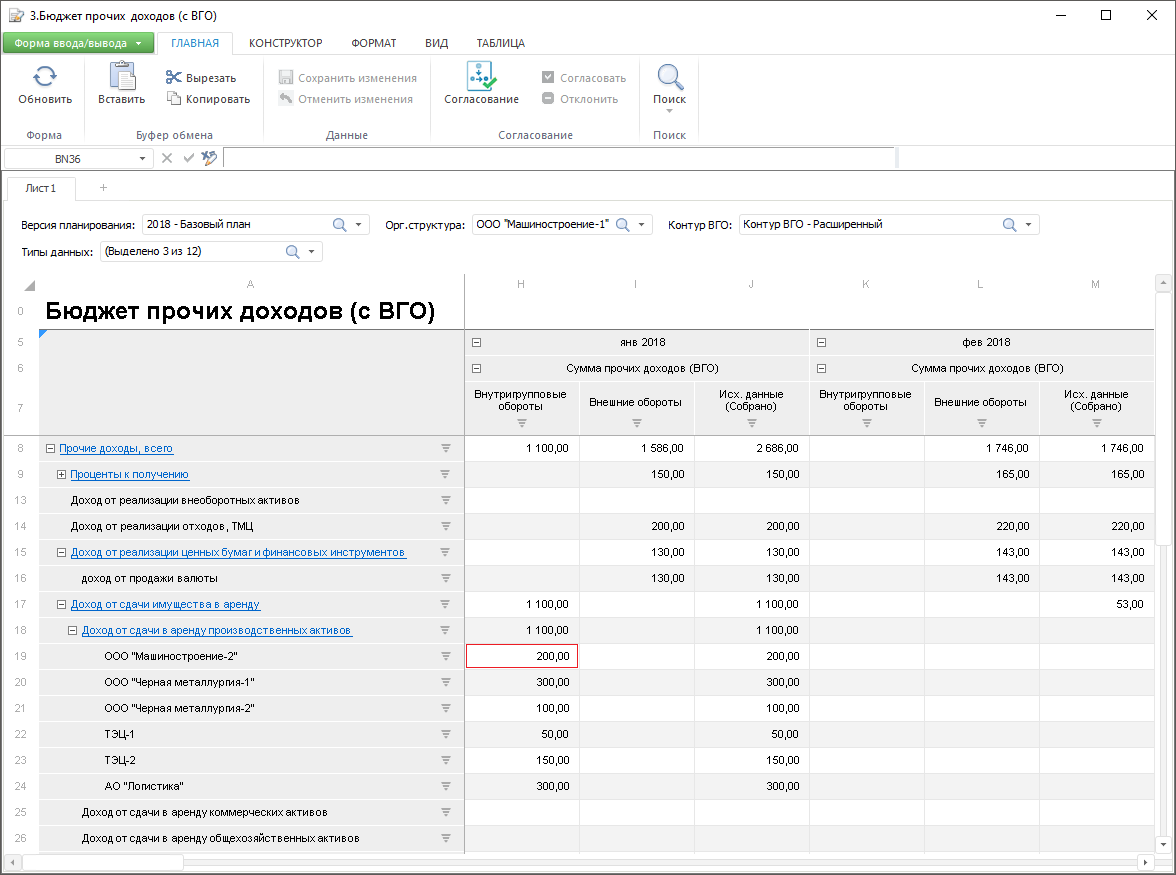Viewport: 1176px width, 875px height.
Task: Click the Форма ввода/вывода green button
Action: [x=78, y=43]
